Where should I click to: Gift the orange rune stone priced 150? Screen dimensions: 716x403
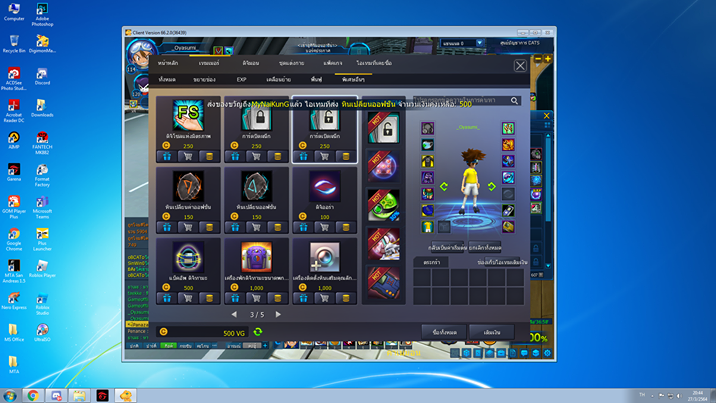[167, 227]
